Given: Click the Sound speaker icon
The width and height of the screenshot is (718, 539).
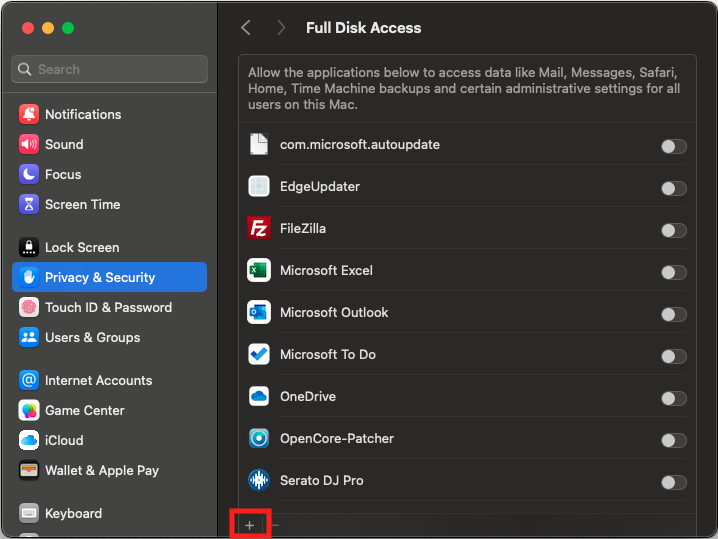Looking at the screenshot, I should tap(29, 144).
